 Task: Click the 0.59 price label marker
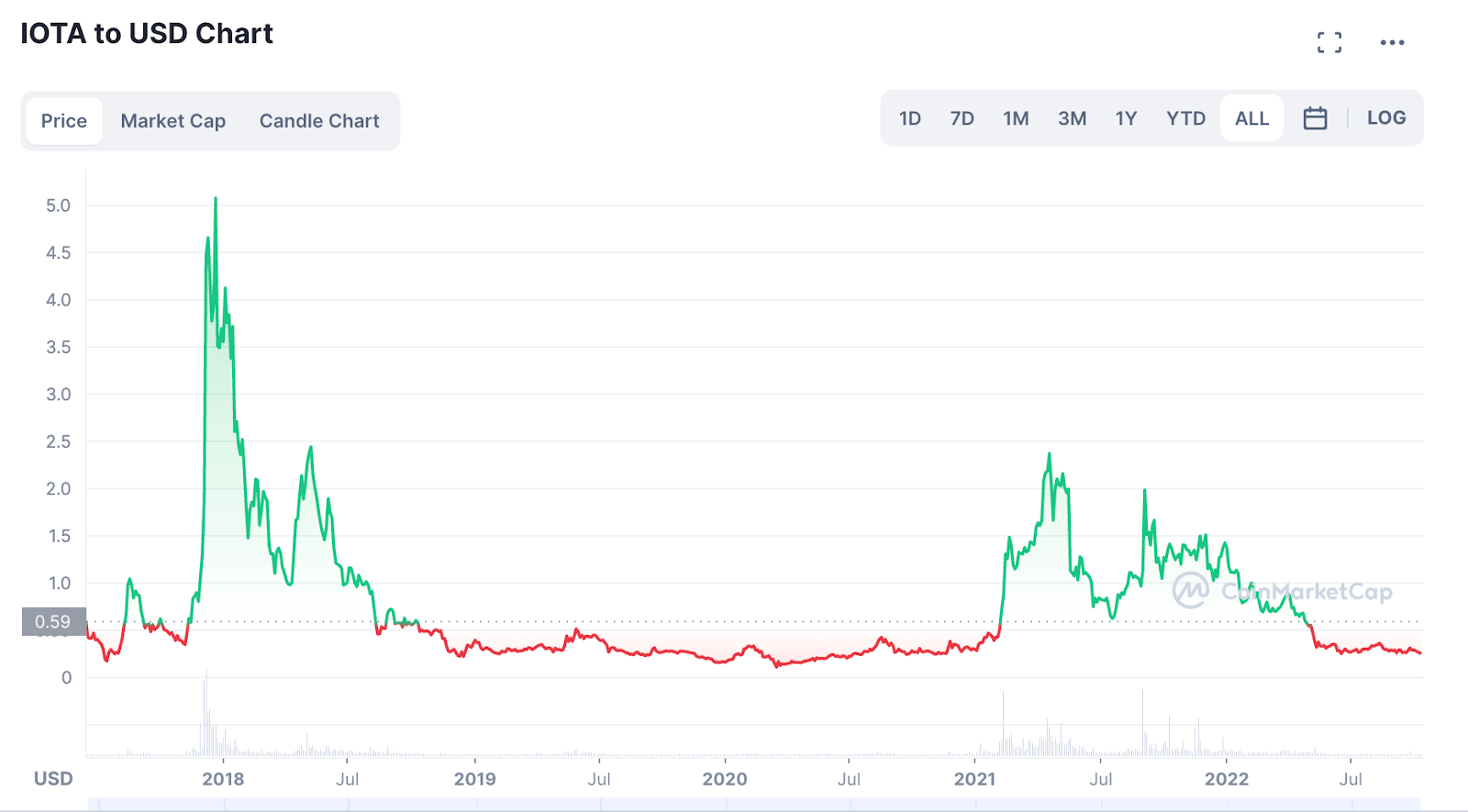(x=53, y=622)
